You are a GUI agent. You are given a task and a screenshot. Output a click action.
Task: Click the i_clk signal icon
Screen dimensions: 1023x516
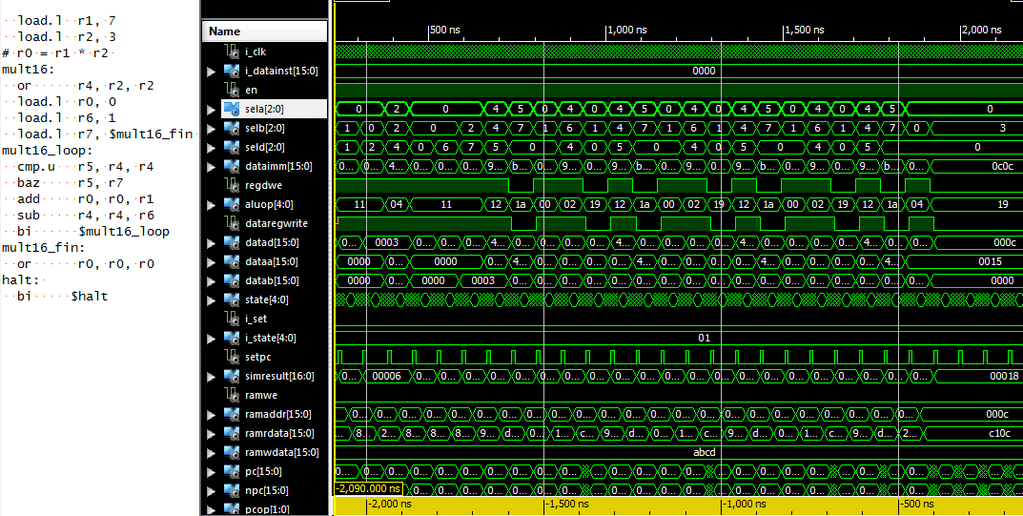coord(231,52)
